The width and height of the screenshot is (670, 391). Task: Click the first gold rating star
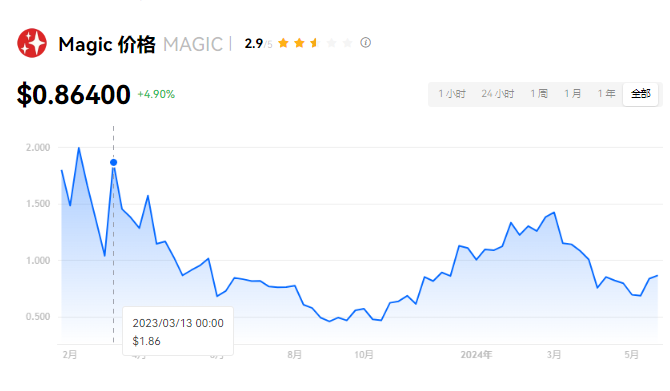tap(283, 43)
